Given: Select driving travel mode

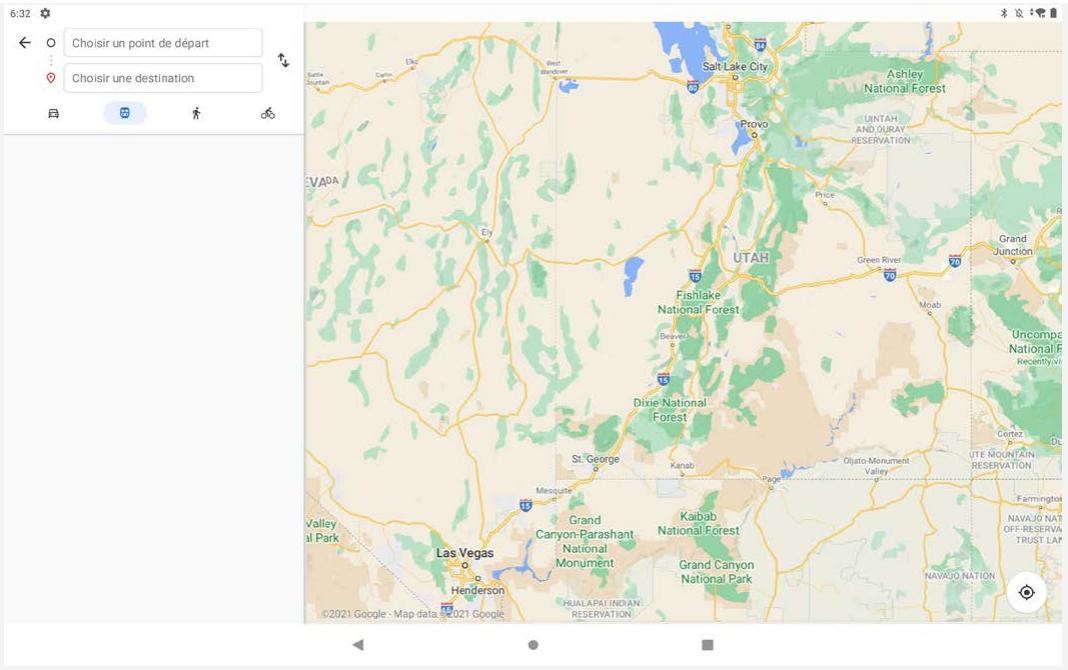Looking at the screenshot, I should [53, 113].
